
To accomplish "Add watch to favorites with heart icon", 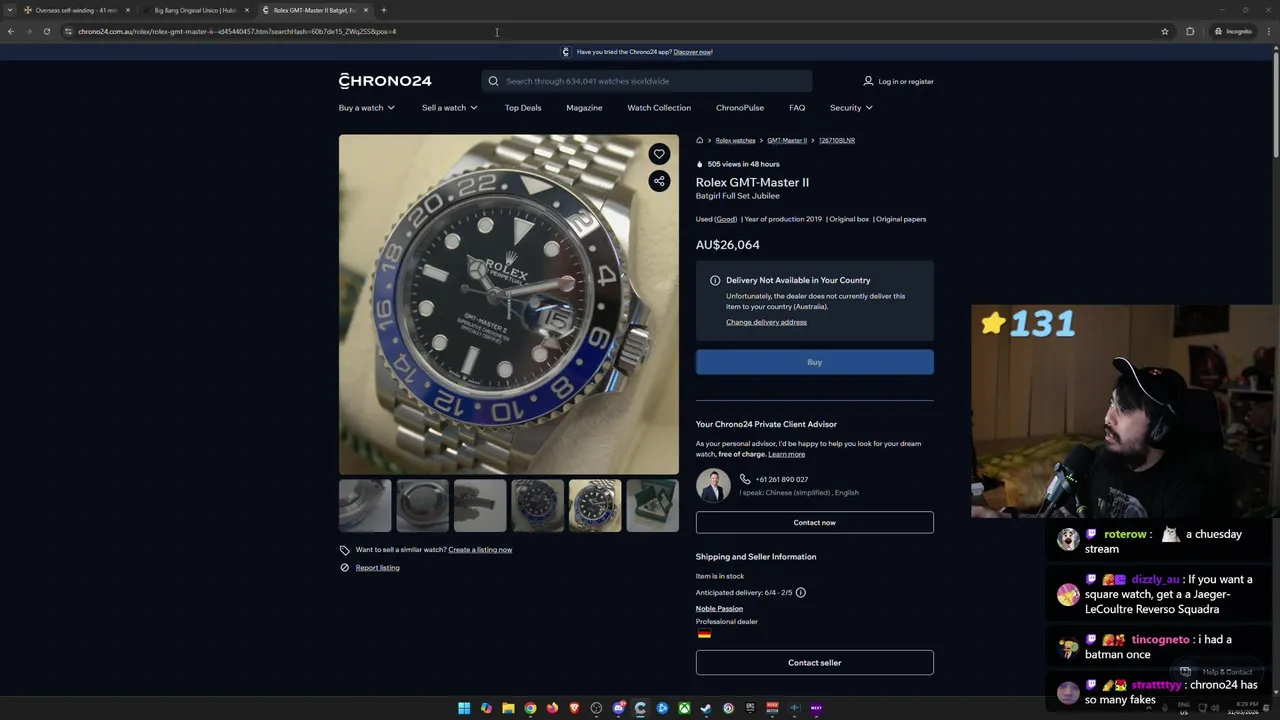I will coord(659,154).
